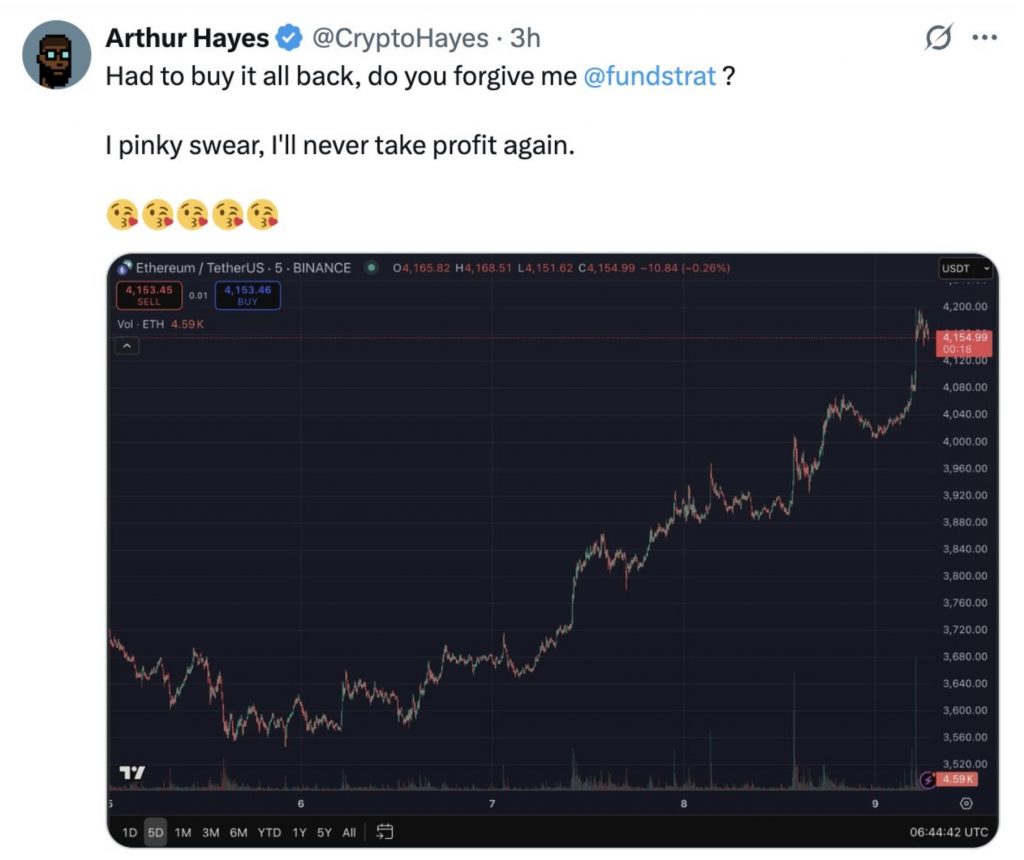Viewport: 1024px width, 860px height.
Task: Open the go-to-date calendar icon
Action: click(x=385, y=831)
